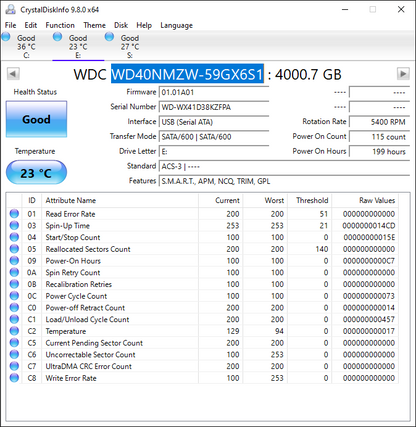Click the Power On Count value 115 count

coord(379,137)
